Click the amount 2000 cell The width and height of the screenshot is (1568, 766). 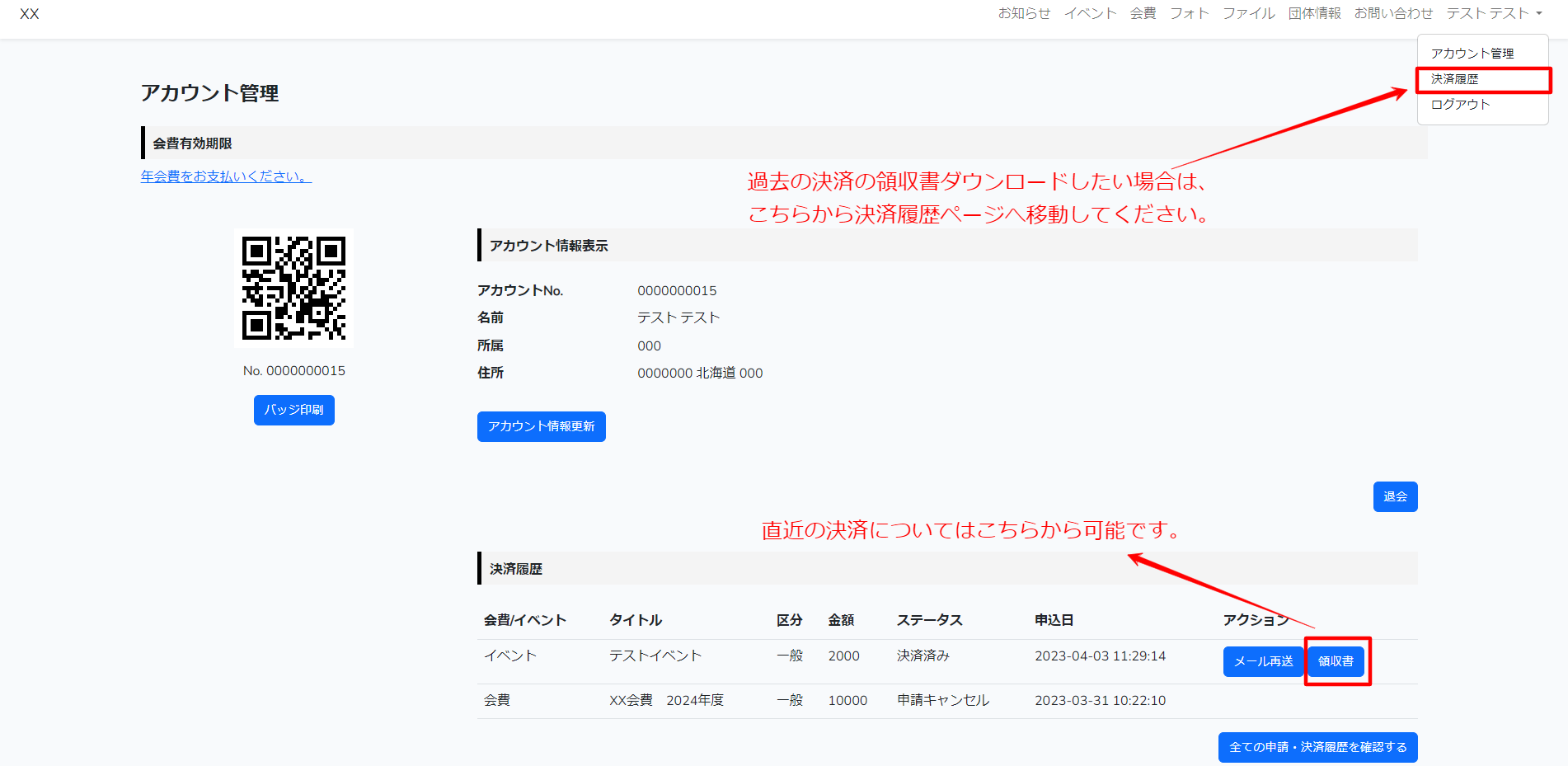[843, 656]
